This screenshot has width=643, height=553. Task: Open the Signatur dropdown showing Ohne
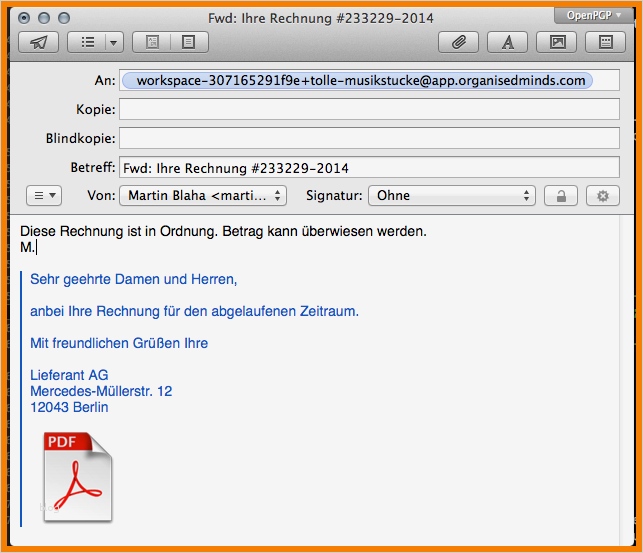point(452,196)
